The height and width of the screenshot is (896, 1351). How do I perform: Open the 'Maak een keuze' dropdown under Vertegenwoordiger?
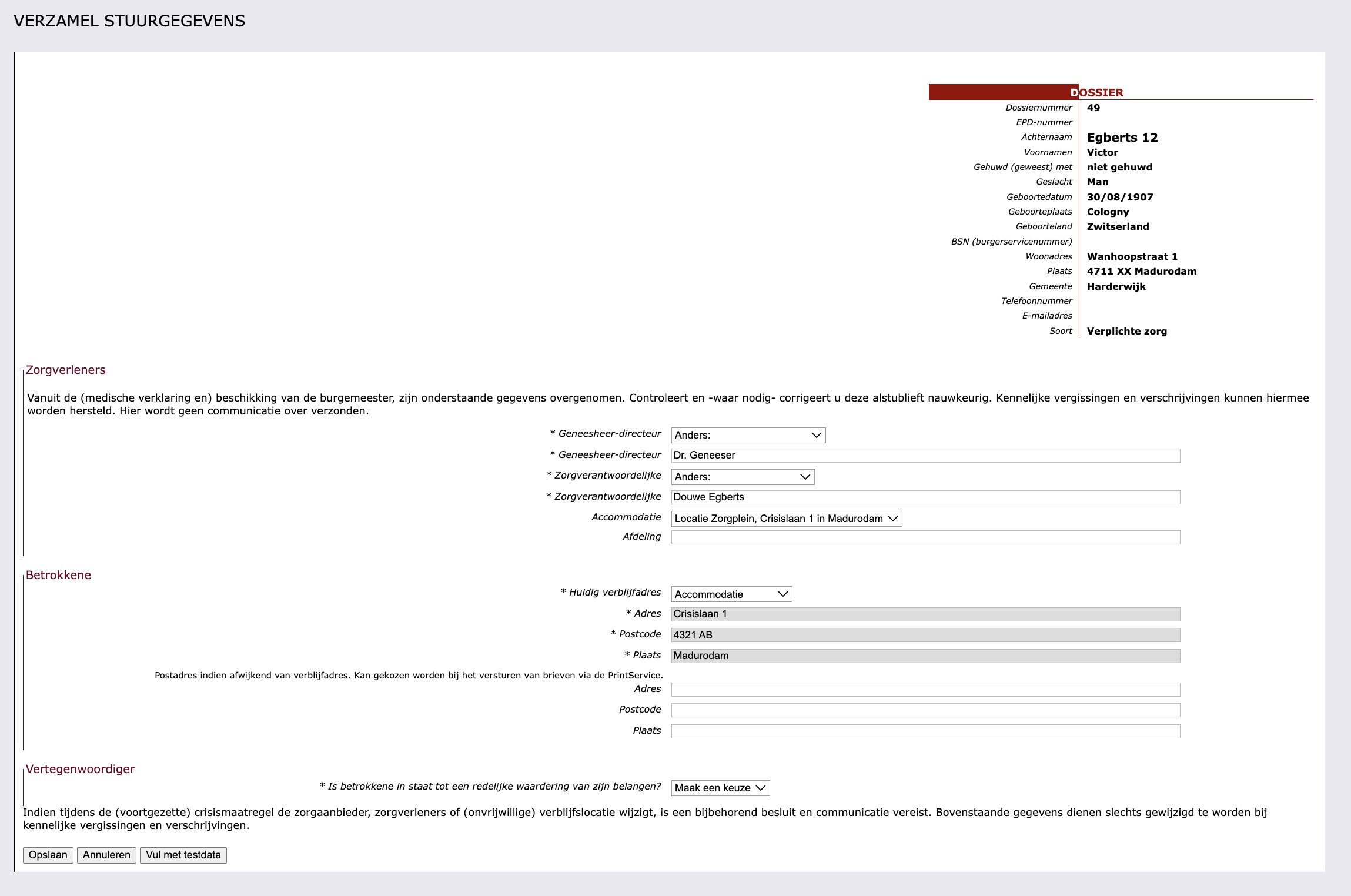(720, 788)
